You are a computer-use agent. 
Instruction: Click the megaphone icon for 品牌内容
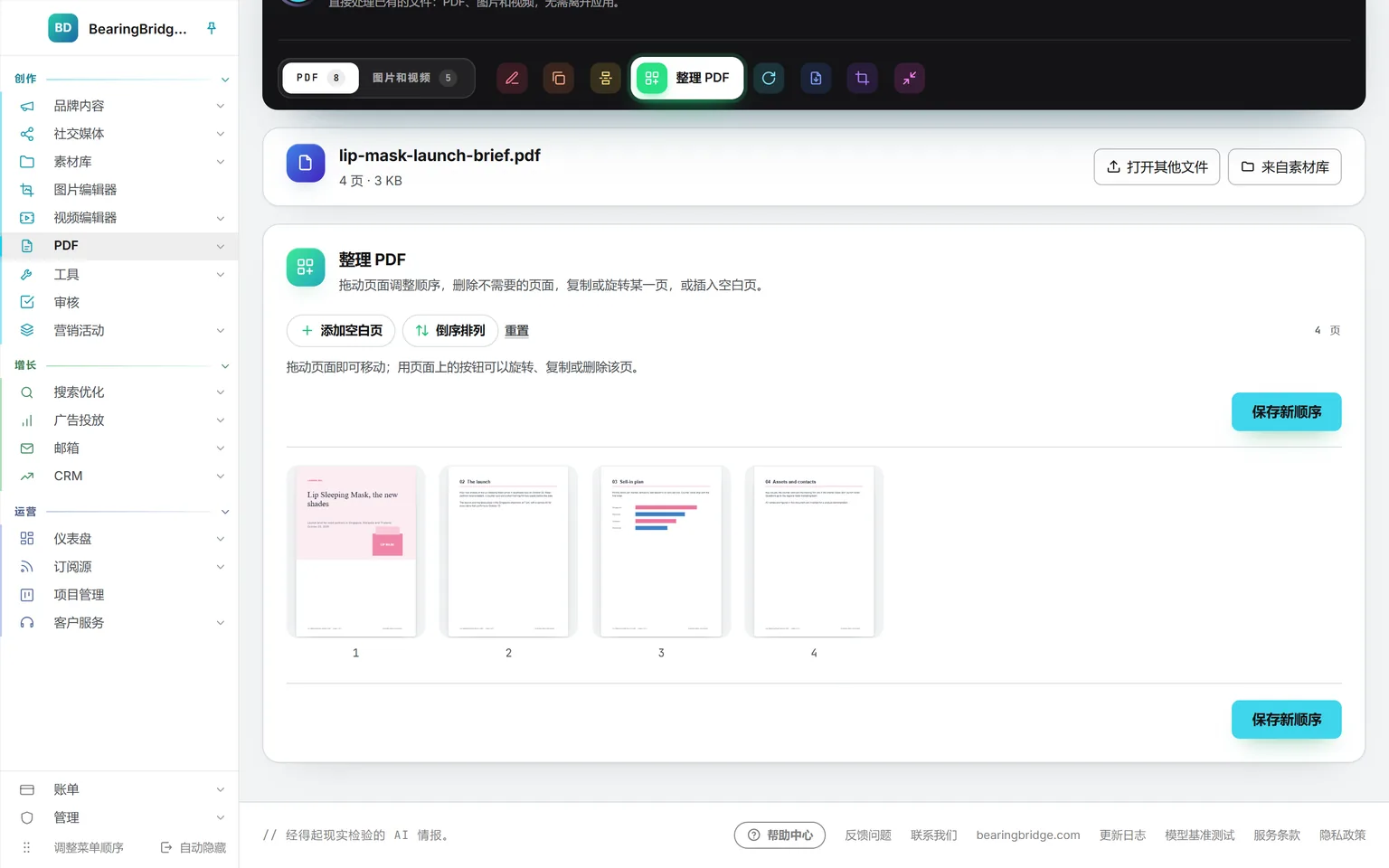coord(27,106)
